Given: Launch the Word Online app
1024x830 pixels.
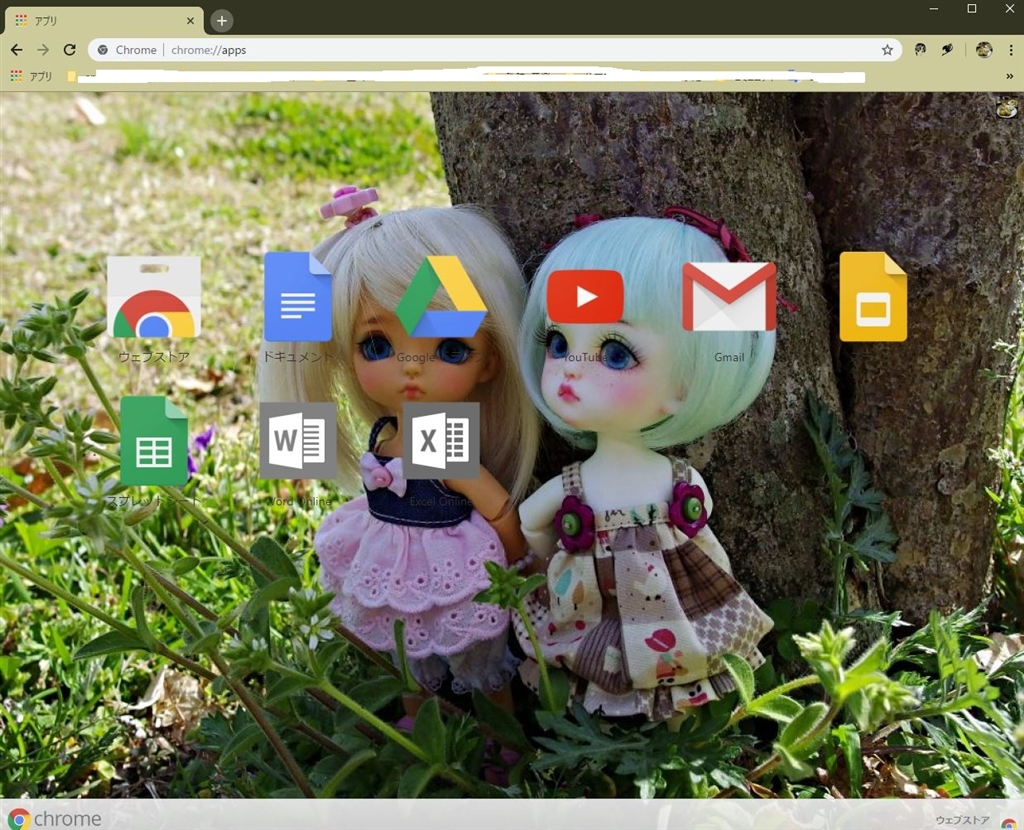Looking at the screenshot, I should [x=298, y=441].
